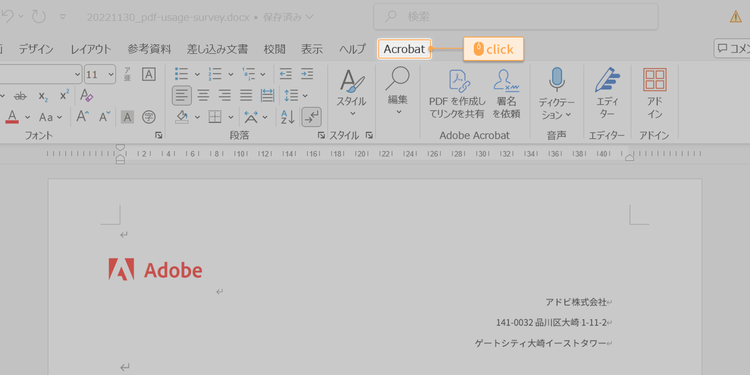Open the 編集 magnifier menu
The width and height of the screenshot is (750, 375).
click(397, 91)
